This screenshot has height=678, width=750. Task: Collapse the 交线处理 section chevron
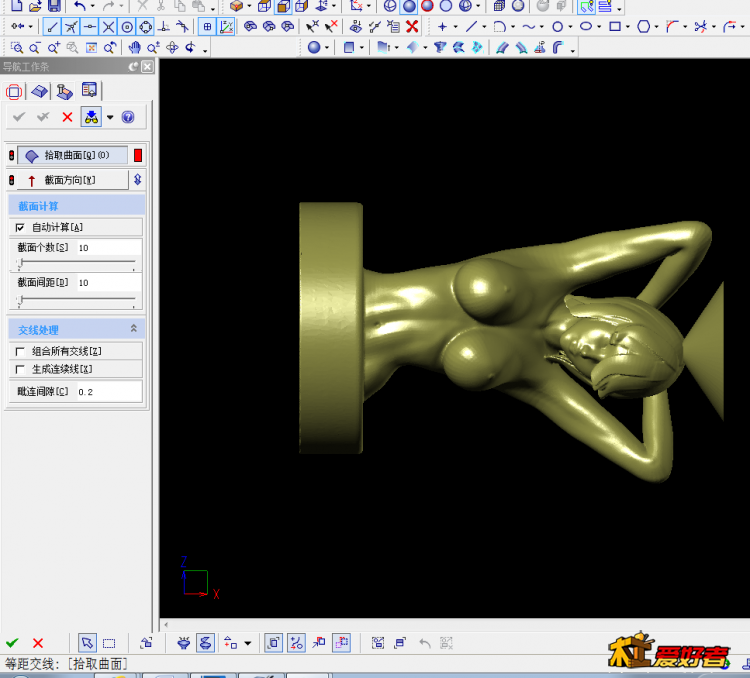pyautogui.click(x=133, y=328)
